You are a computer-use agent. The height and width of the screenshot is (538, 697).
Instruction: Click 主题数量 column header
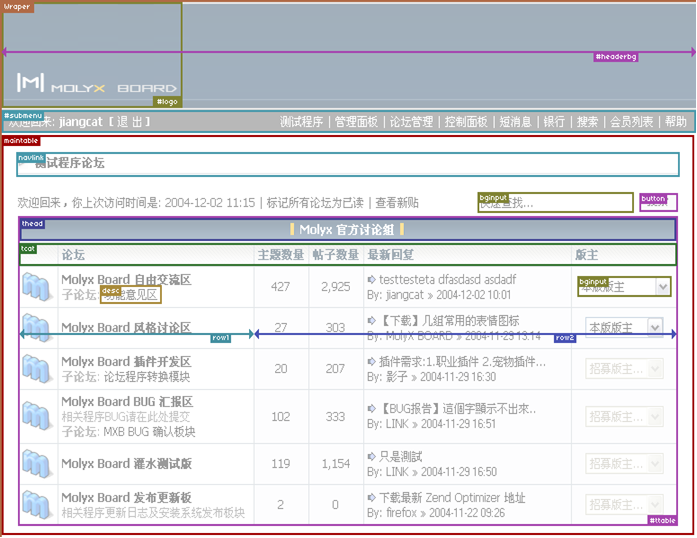tap(280, 255)
